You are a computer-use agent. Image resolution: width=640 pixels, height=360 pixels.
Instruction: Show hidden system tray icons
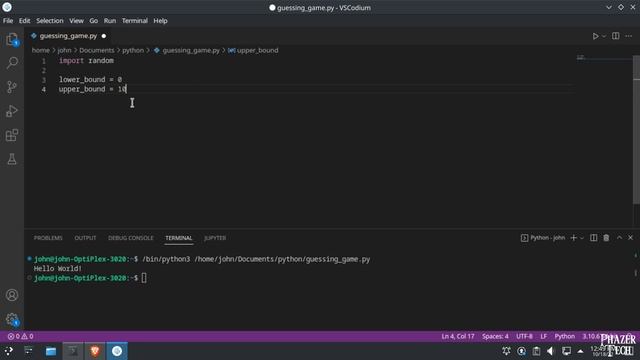pyautogui.click(x=580, y=351)
